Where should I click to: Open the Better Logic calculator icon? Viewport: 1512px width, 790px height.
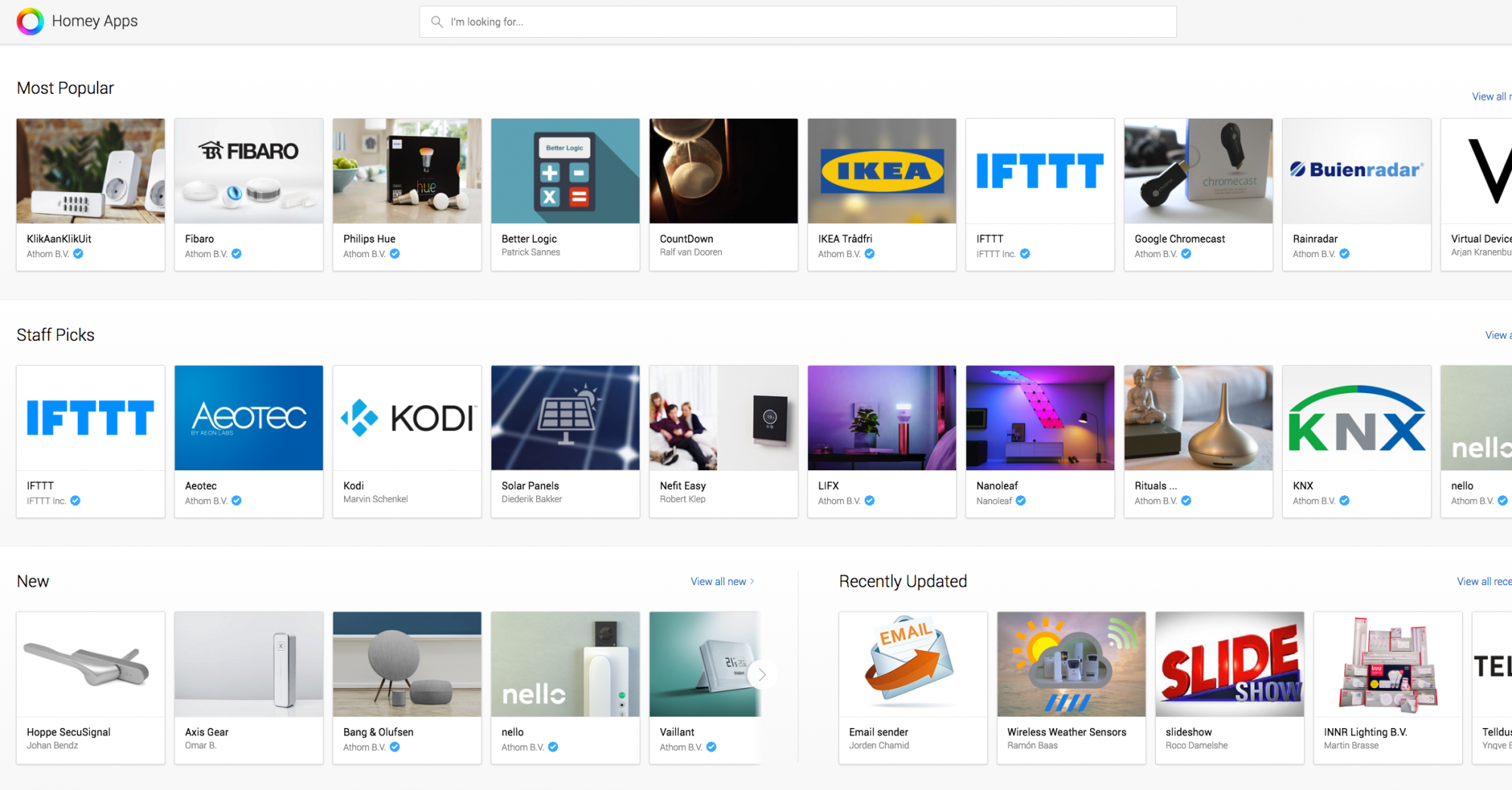click(565, 171)
